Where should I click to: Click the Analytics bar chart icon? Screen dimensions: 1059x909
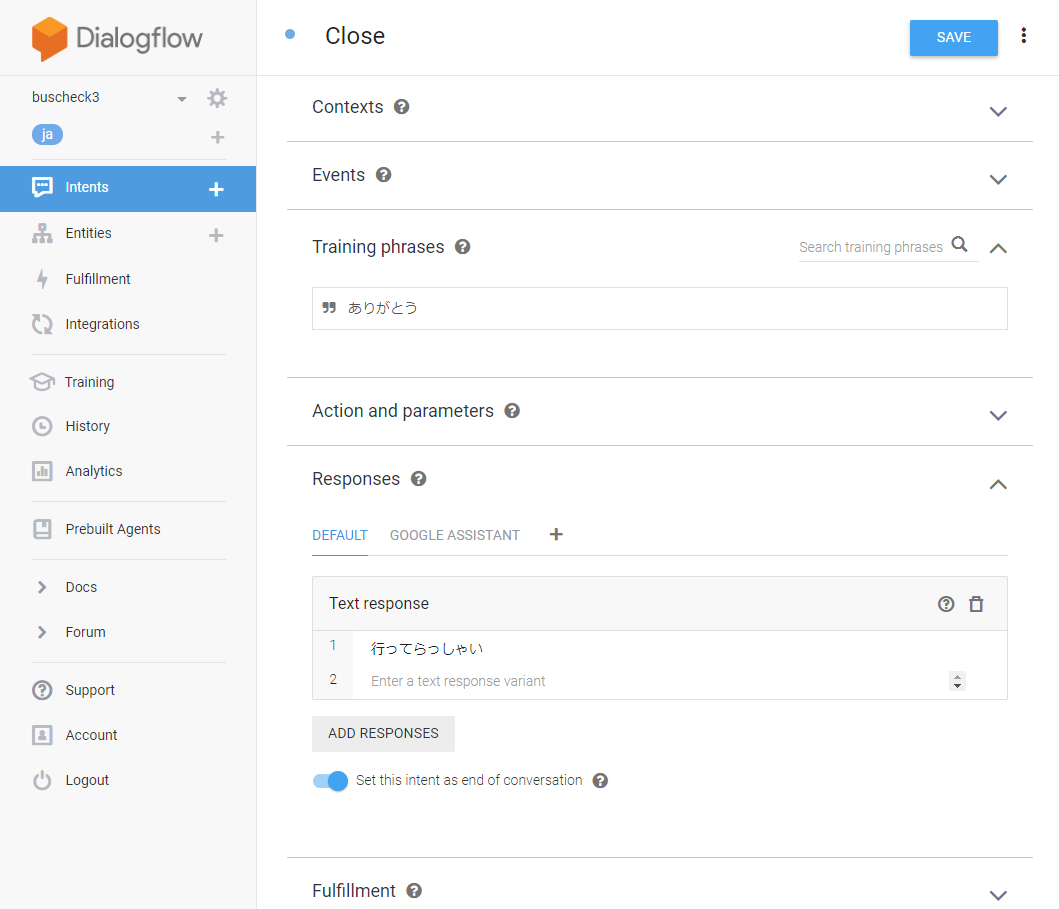coord(42,471)
